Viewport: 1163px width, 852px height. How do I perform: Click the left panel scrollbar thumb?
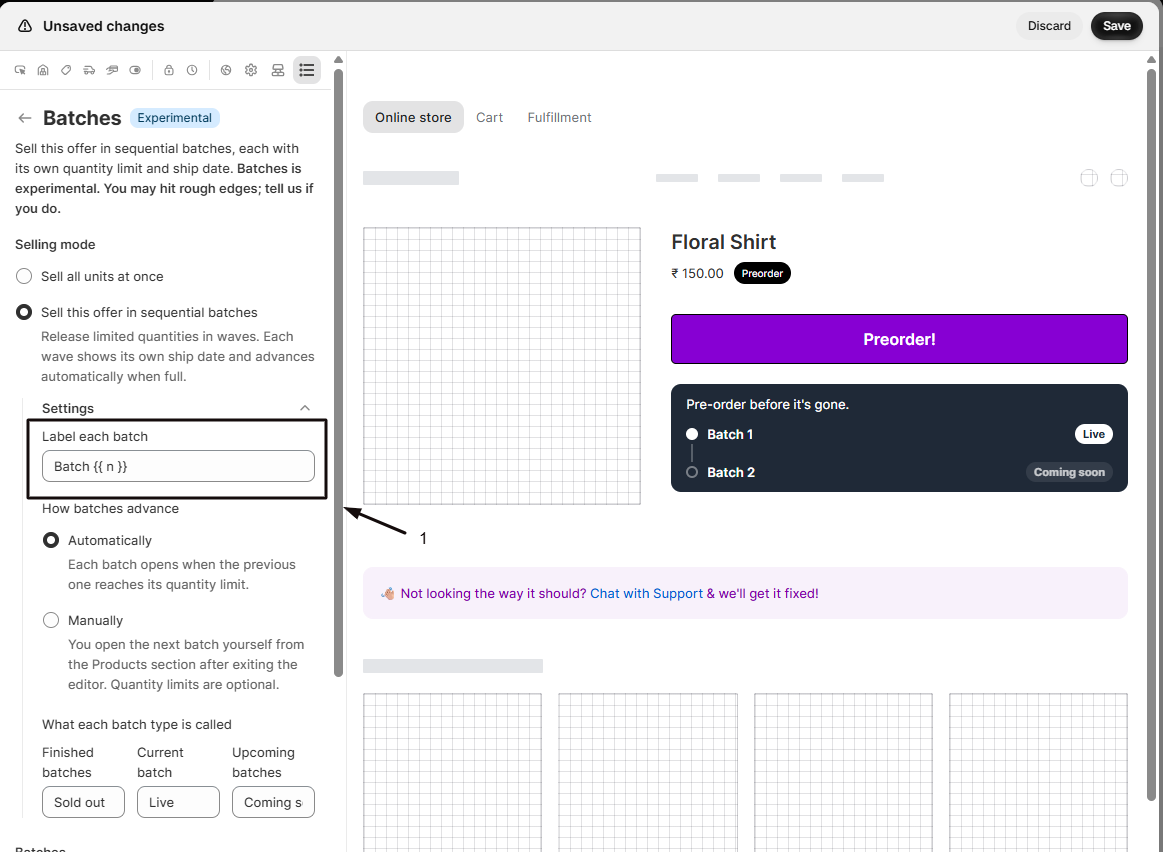click(x=338, y=371)
